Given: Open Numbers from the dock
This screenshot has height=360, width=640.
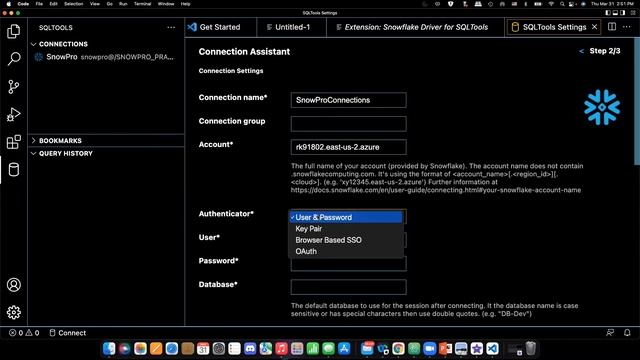Looking at the screenshot, I should (x=313, y=349).
